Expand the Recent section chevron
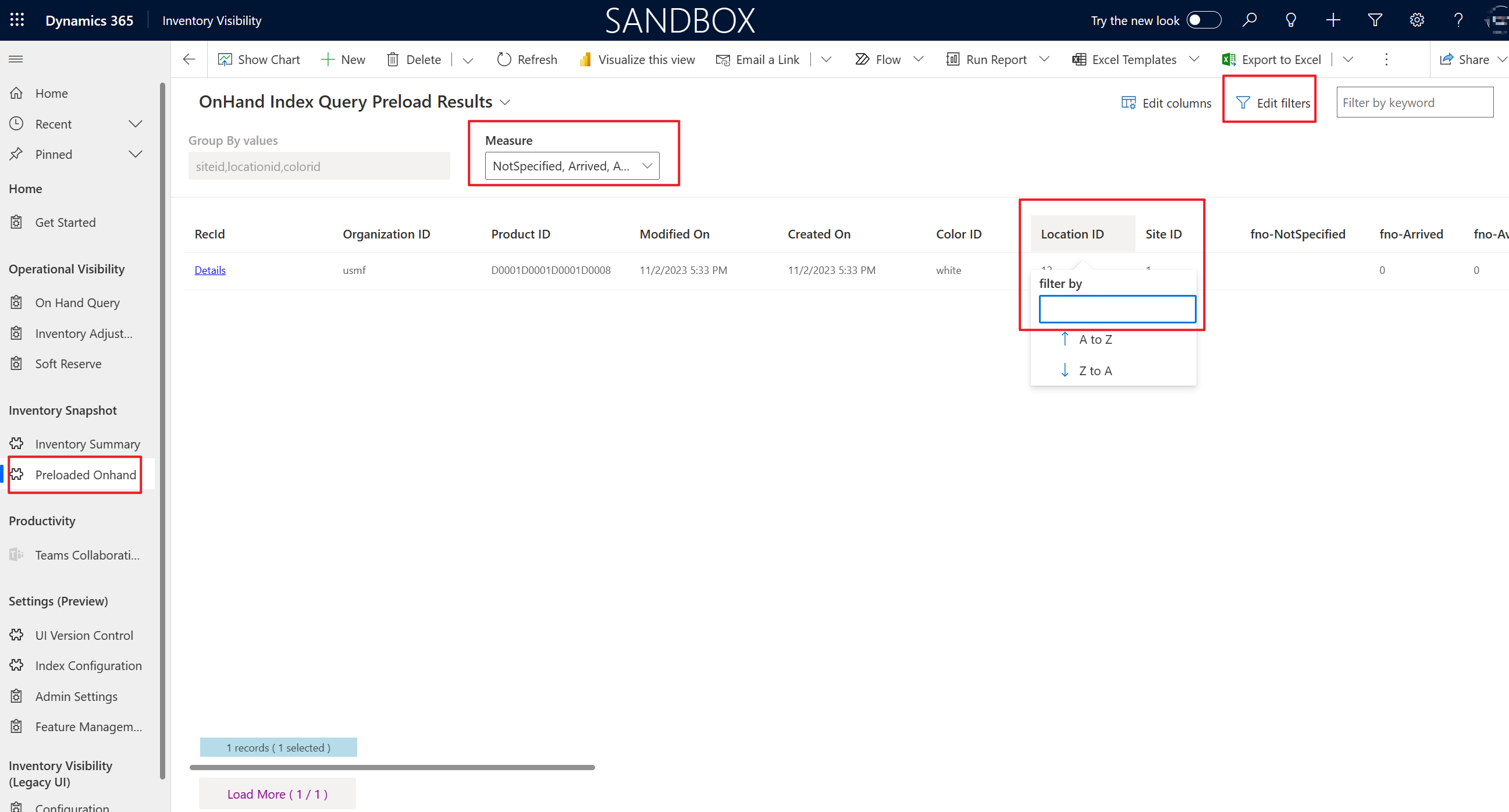1509x812 pixels. point(136,124)
